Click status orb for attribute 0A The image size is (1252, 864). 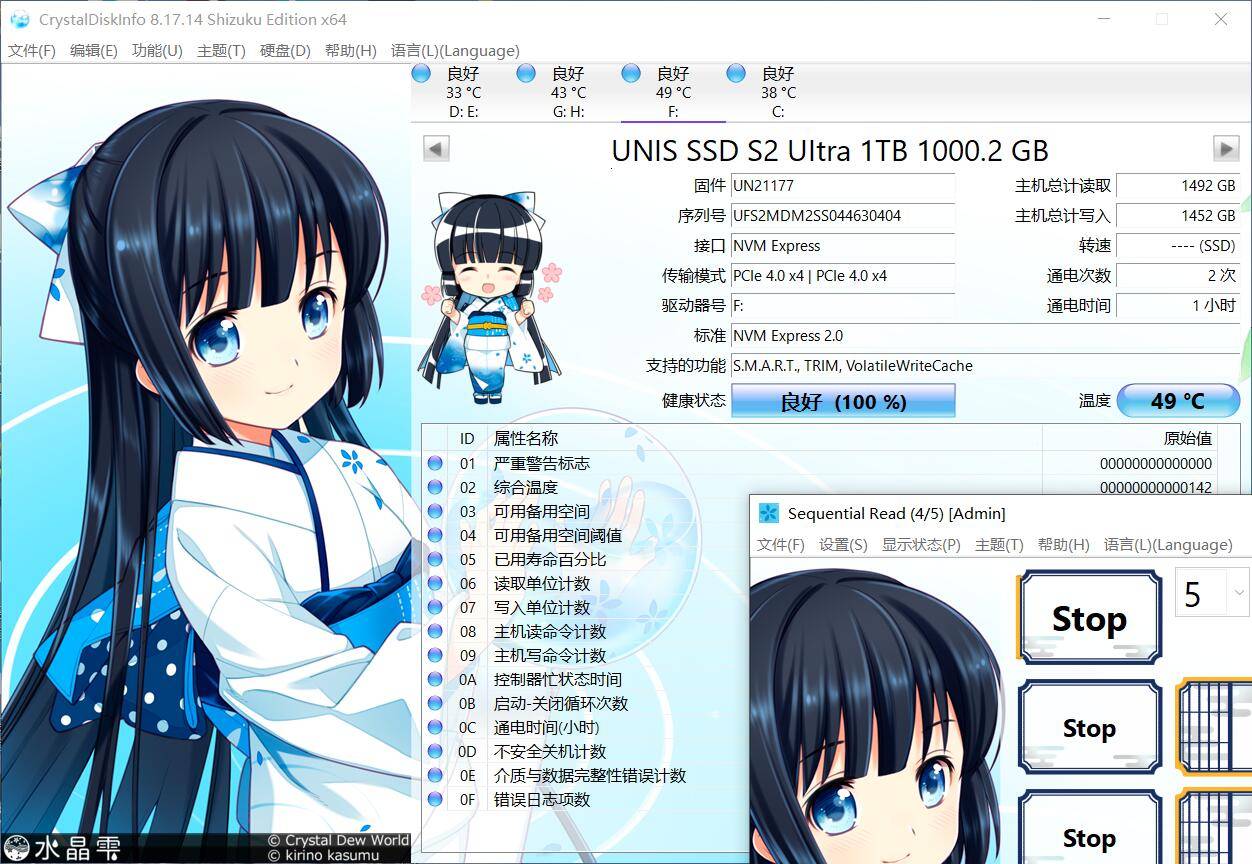[x=435, y=679]
